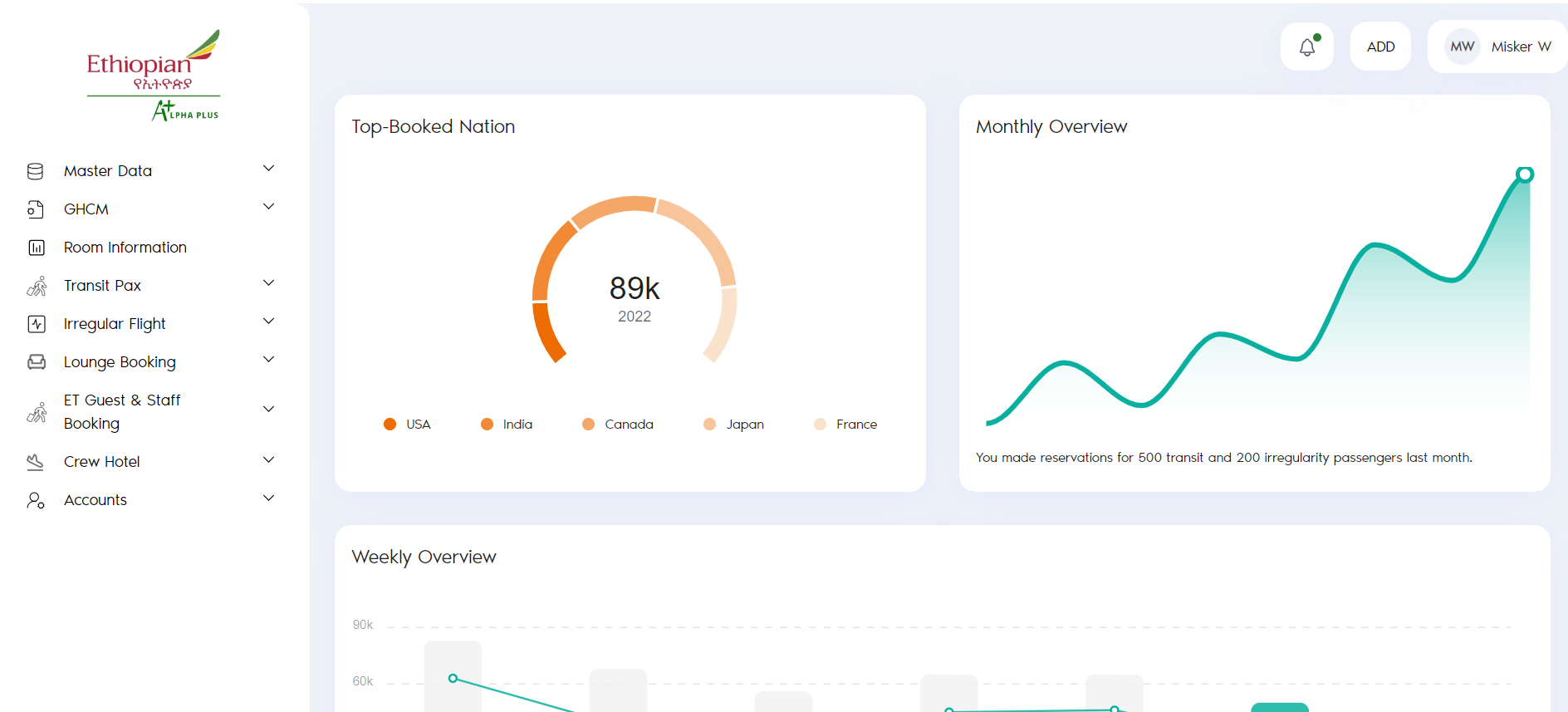This screenshot has width=1568, height=712.
Task: Click the Master Data database icon
Action: (x=36, y=171)
